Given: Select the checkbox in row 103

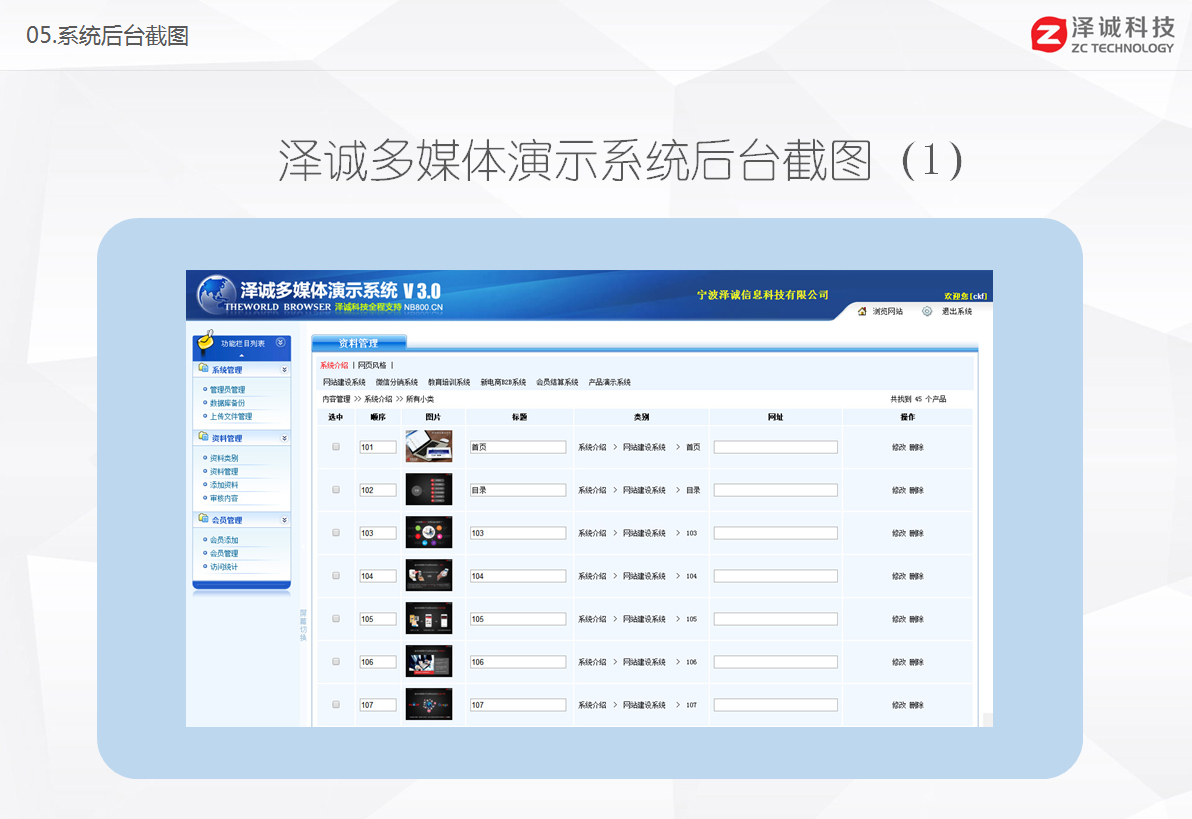Looking at the screenshot, I should tap(336, 533).
